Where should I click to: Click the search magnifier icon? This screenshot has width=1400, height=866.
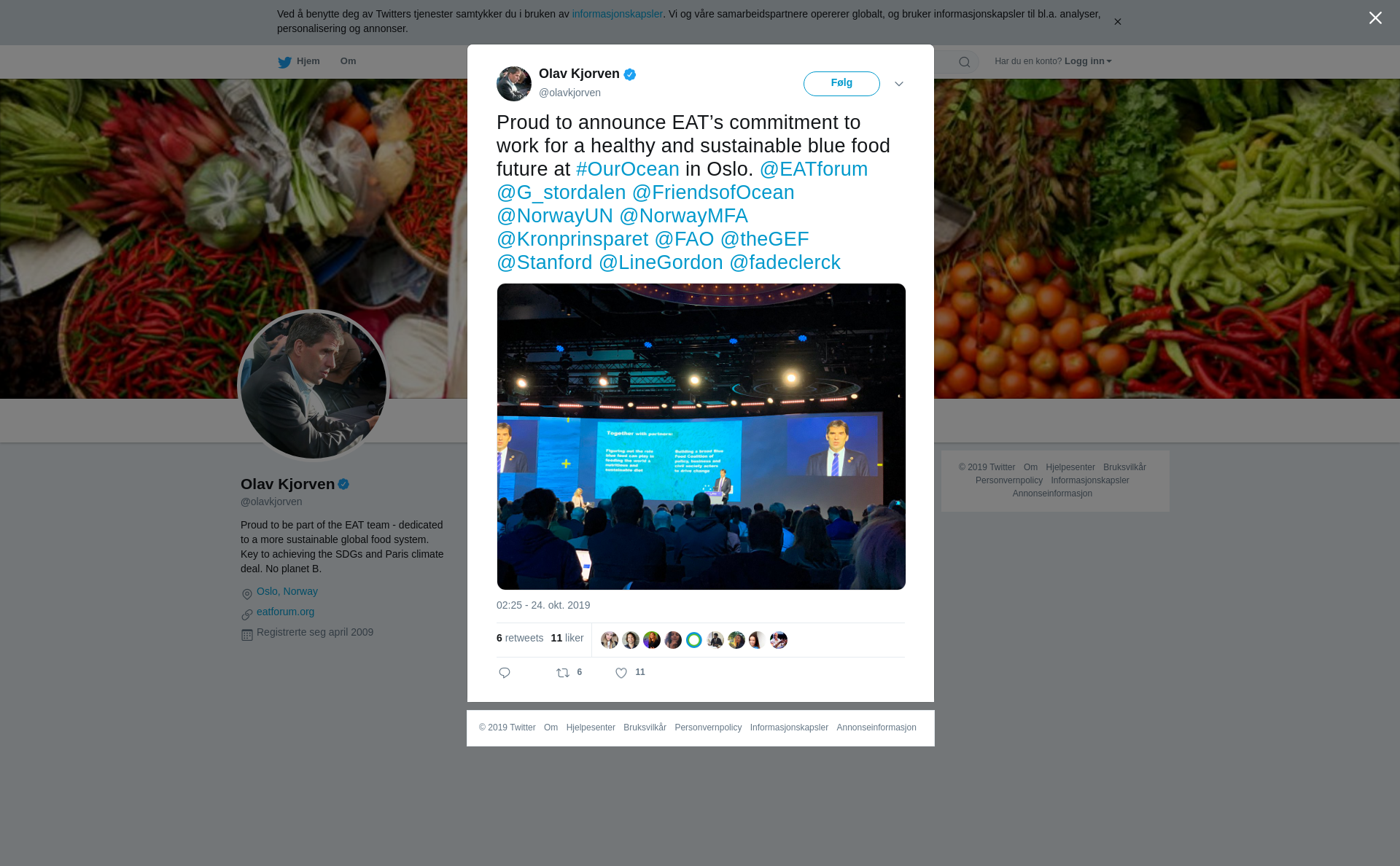click(965, 62)
